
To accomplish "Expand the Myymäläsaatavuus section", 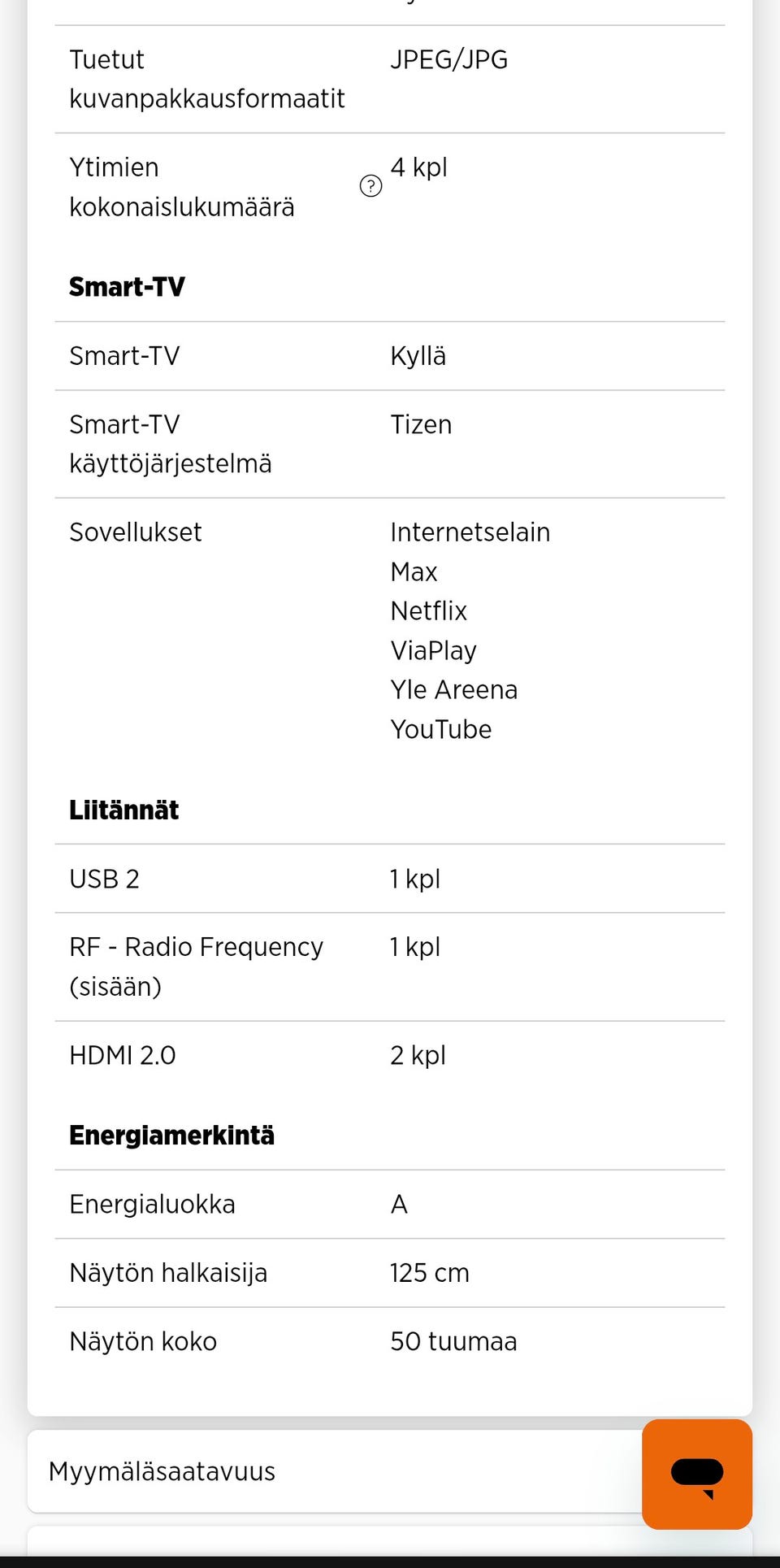I will (x=162, y=1471).
